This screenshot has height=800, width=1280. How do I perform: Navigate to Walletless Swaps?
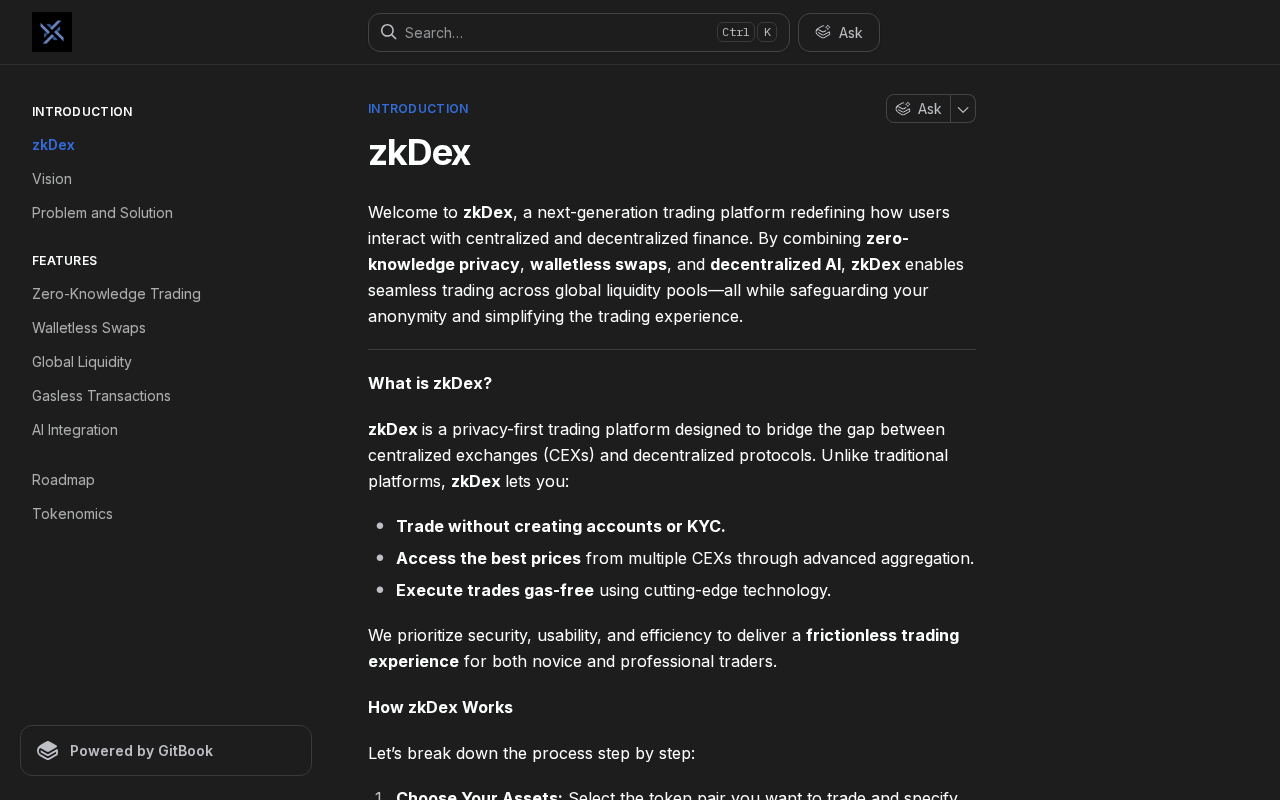click(89, 328)
